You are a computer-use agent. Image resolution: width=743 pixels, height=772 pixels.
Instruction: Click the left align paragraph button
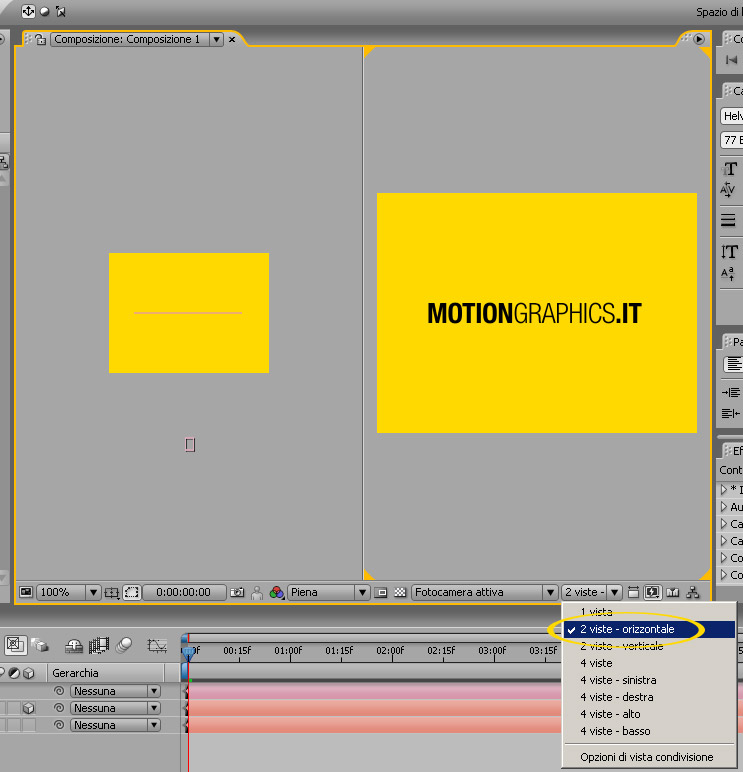point(733,364)
